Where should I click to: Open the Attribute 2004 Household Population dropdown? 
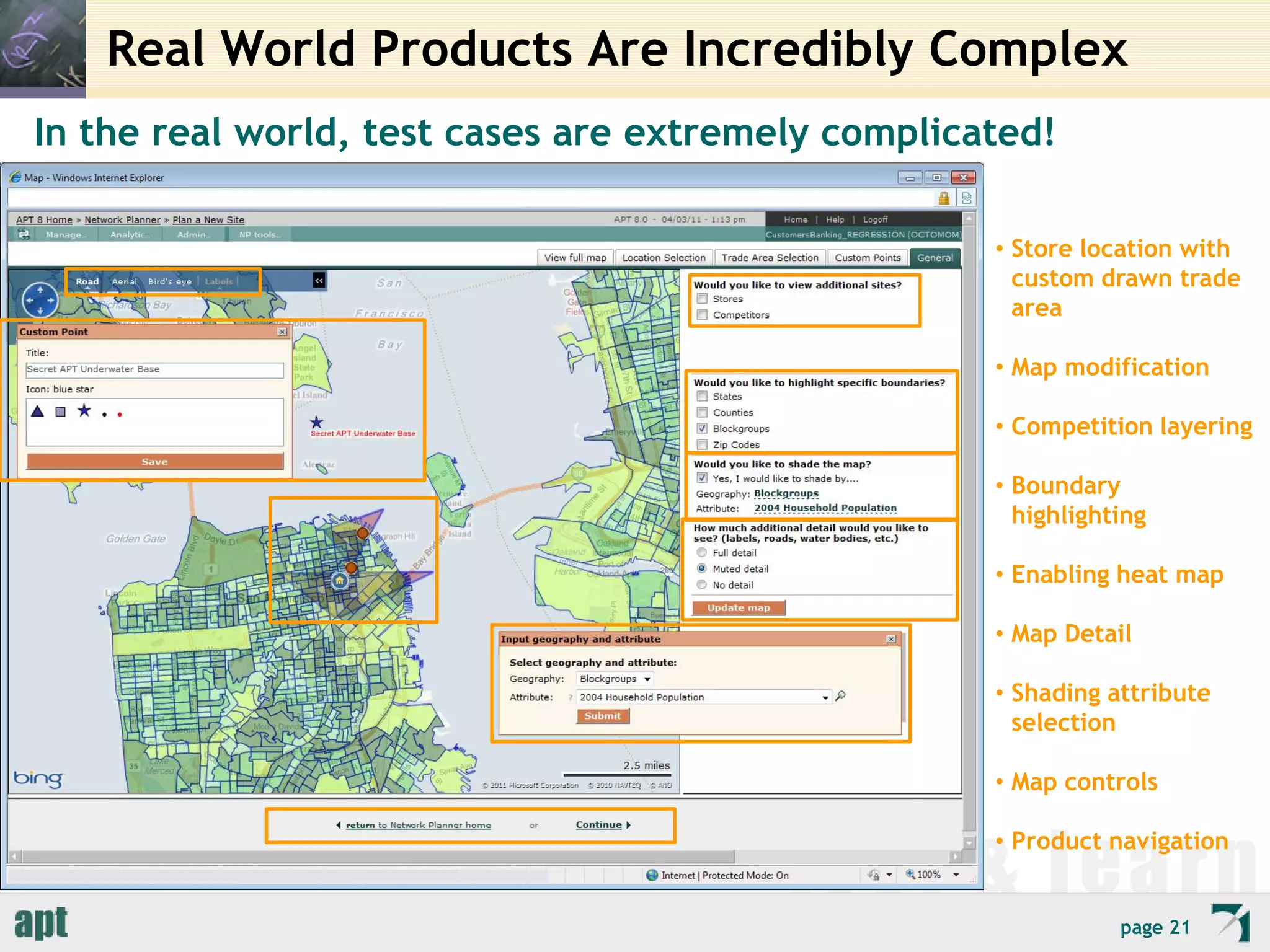point(703,697)
